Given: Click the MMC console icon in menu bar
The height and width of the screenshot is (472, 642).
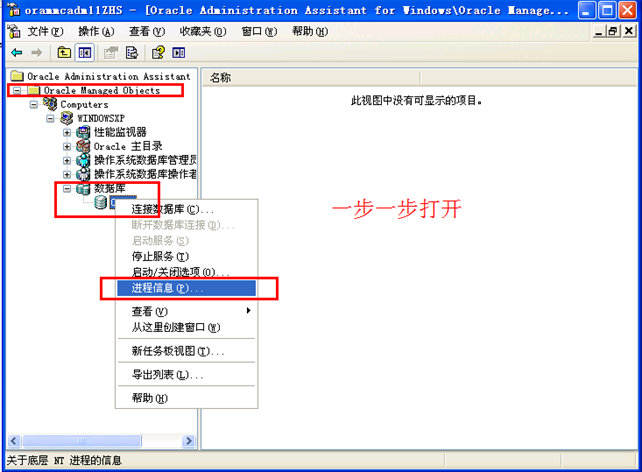Looking at the screenshot, I should tap(14, 31).
